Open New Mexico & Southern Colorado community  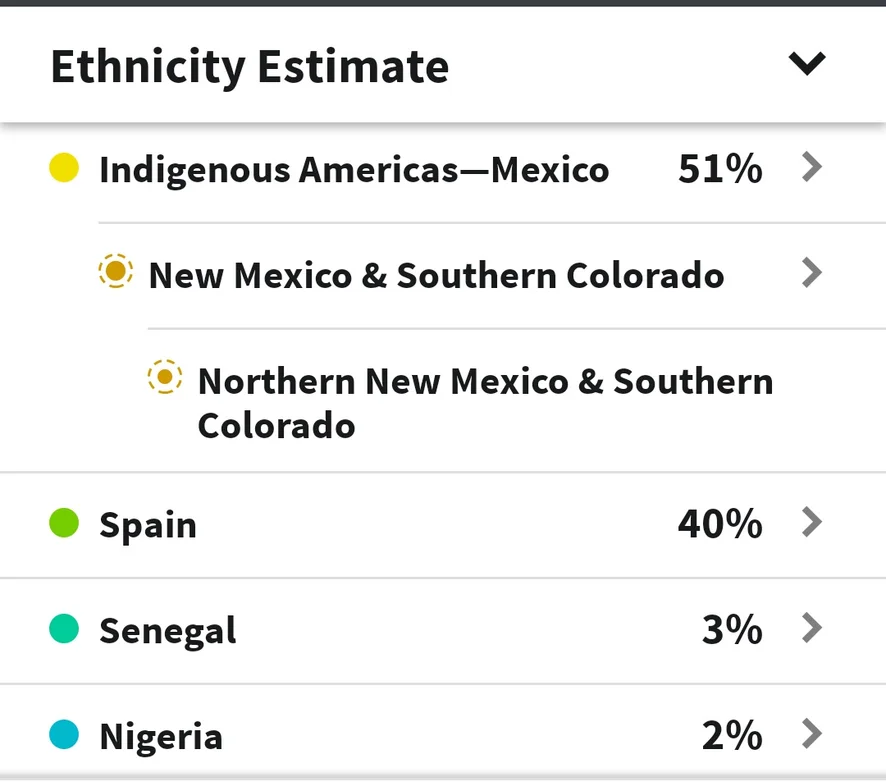click(436, 275)
